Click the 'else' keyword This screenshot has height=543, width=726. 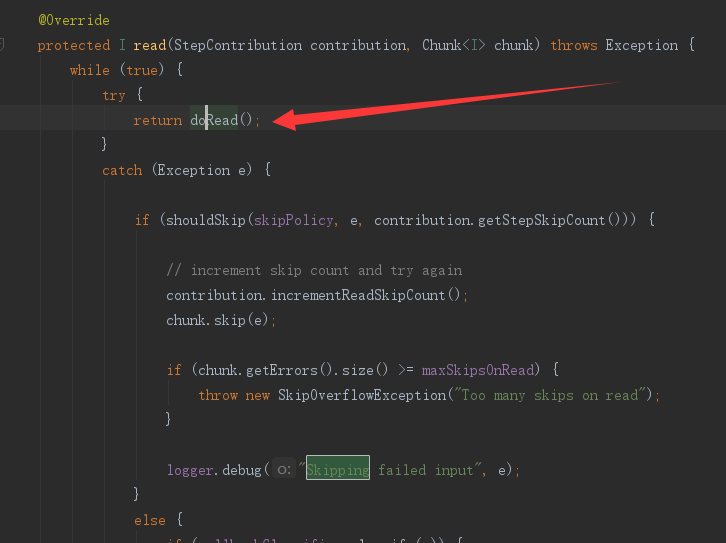150,520
